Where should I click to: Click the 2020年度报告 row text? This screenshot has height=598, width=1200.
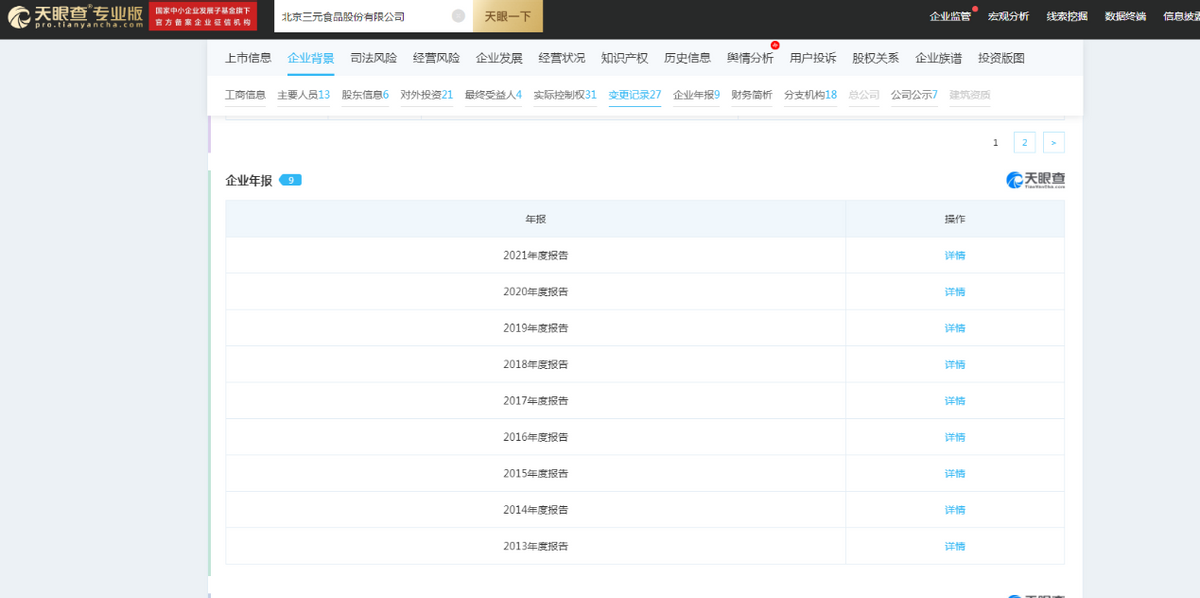pyautogui.click(x=536, y=292)
